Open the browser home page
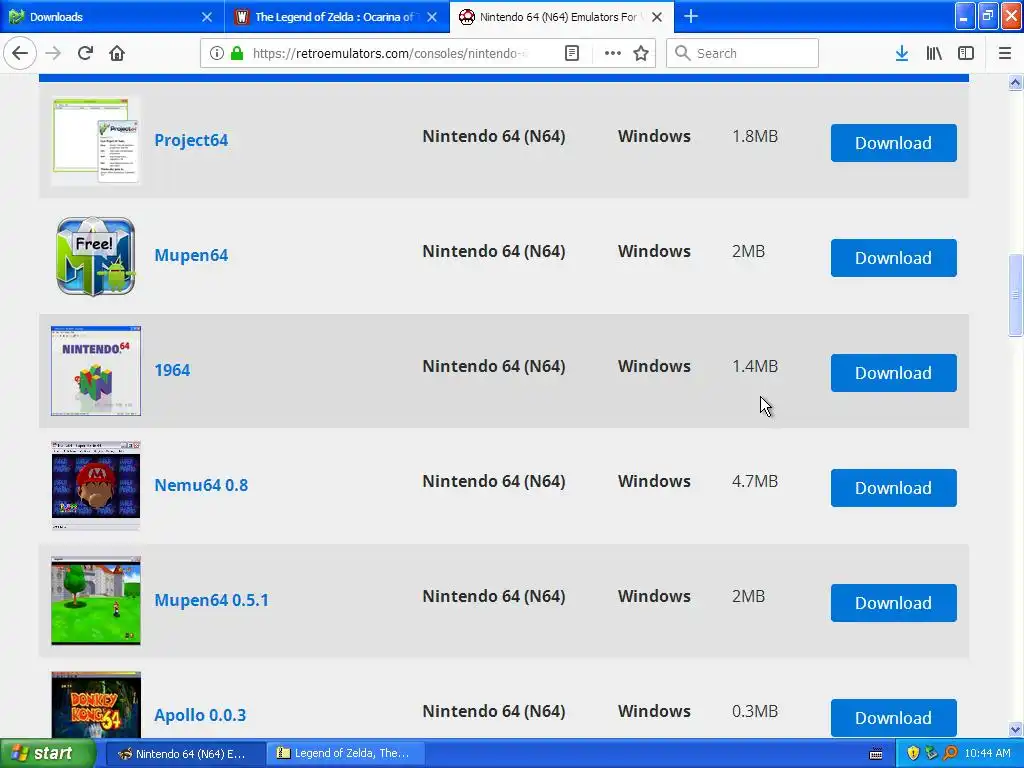The height and width of the screenshot is (768, 1024). 117,53
